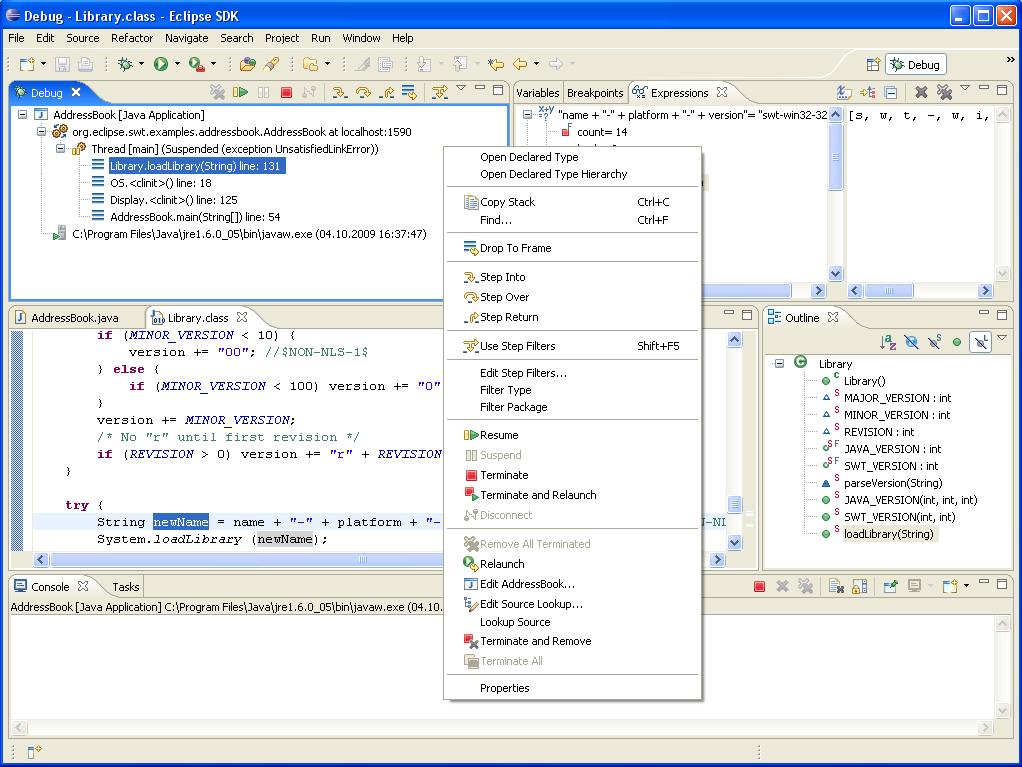Select the AddressBook.main(String[]) line: 54 stack frame
This screenshot has height=767, width=1022.
[195, 217]
